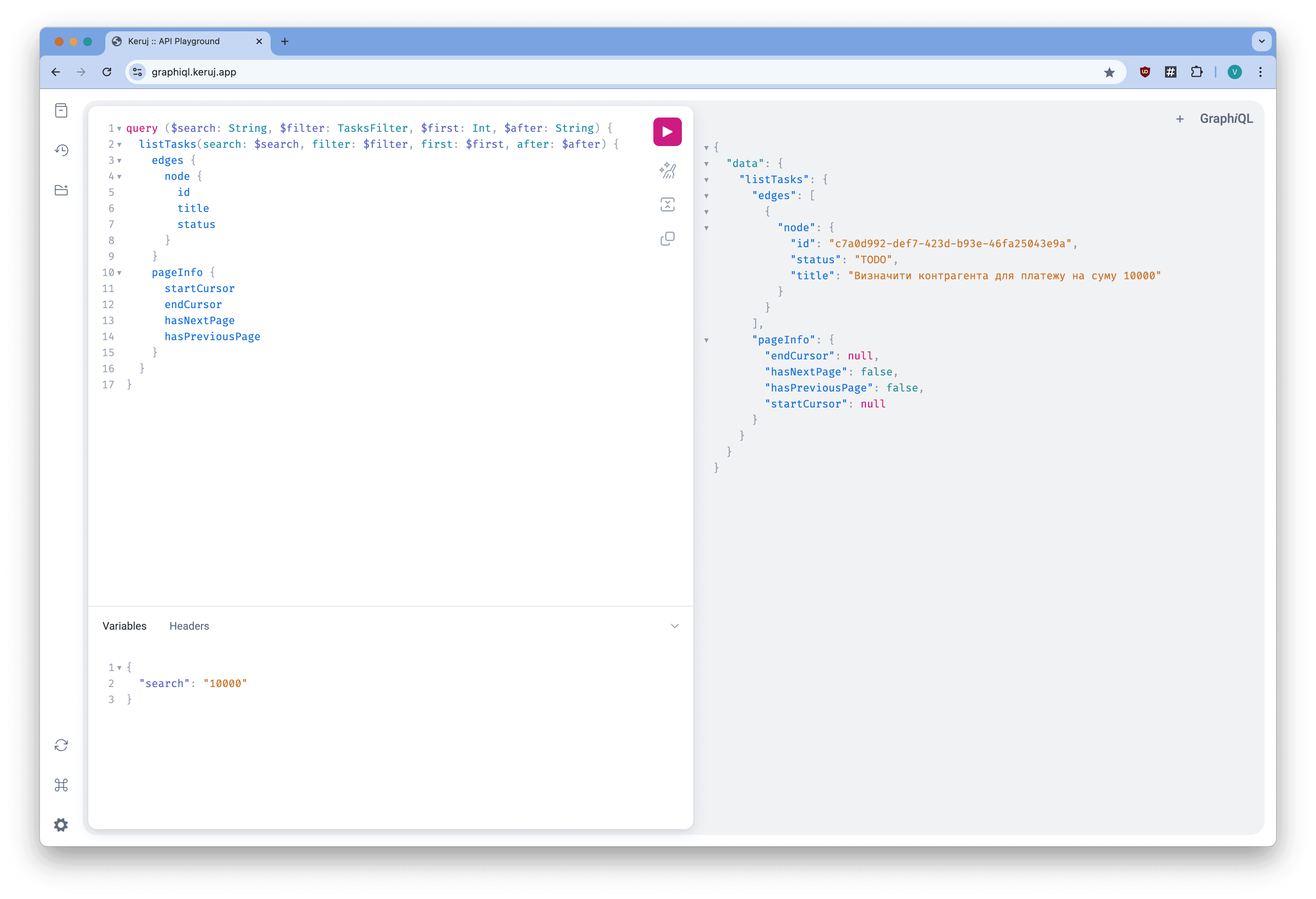The width and height of the screenshot is (1316, 899).
Task: Add a new GraphiQL tab with plus
Action: pyautogui.click(x=1180, y=119)
